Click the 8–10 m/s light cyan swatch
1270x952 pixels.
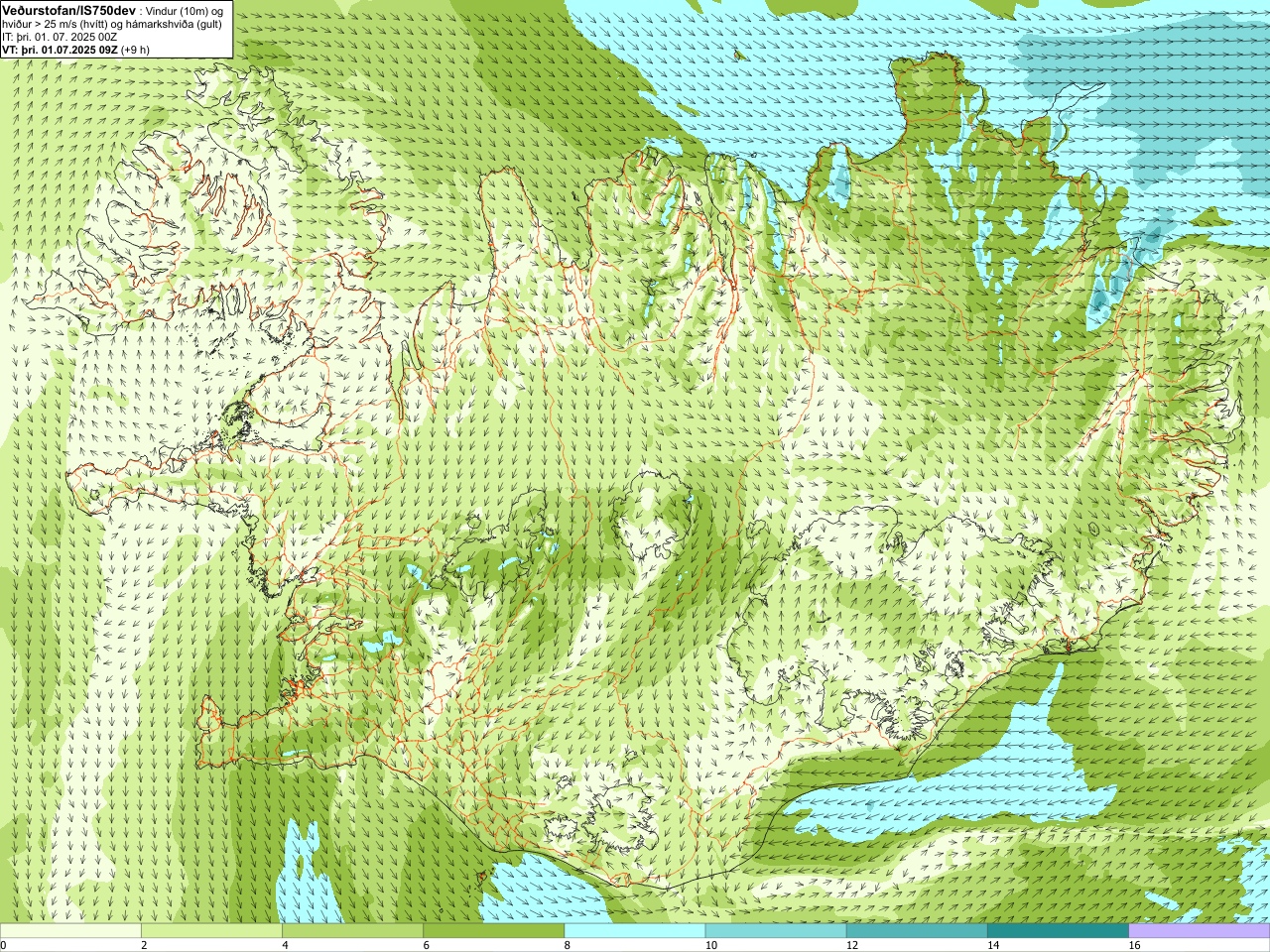(x=635, y=931)
